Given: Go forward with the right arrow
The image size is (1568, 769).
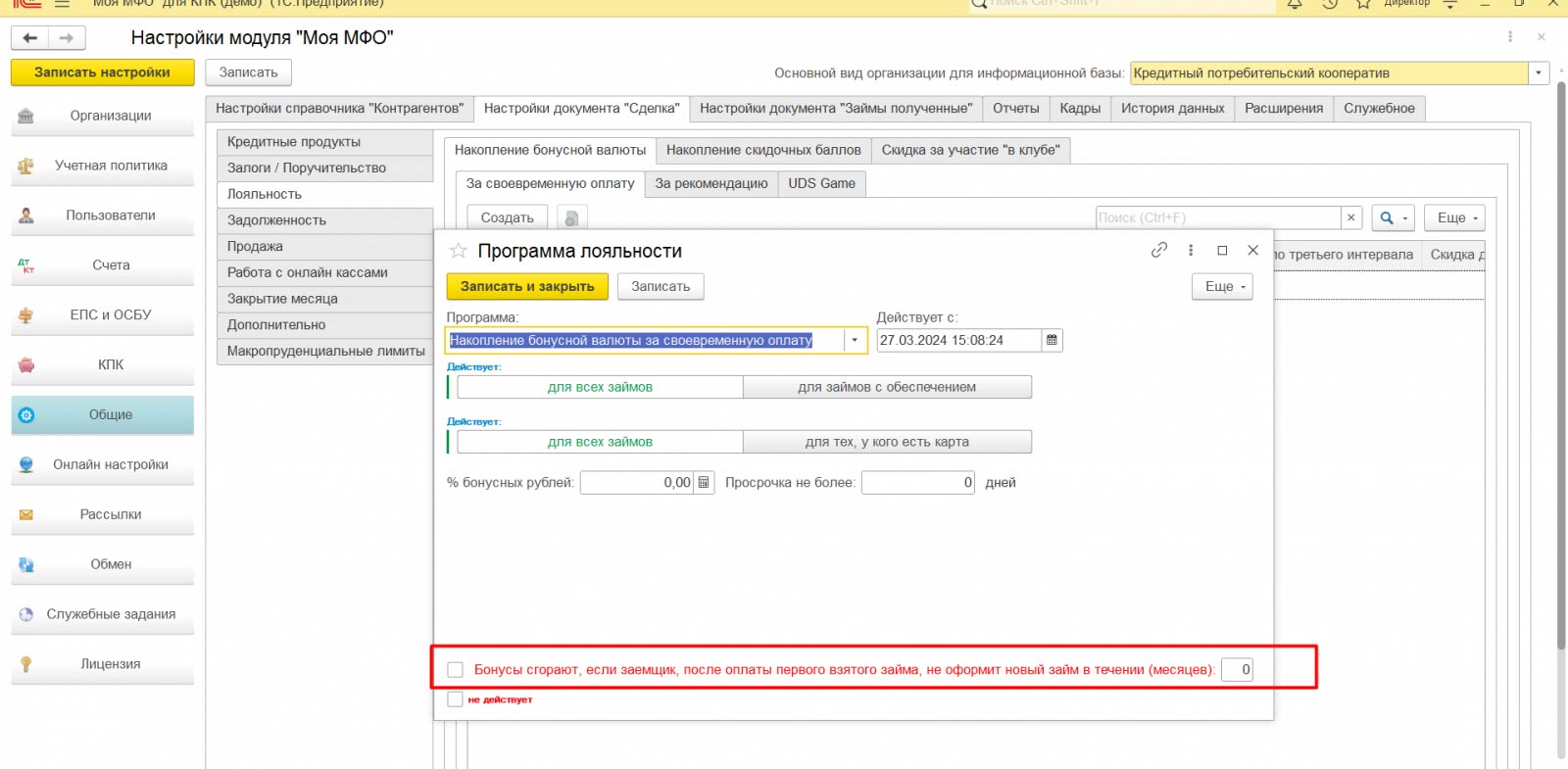Looking at the screenshot, I should point(67,38).
